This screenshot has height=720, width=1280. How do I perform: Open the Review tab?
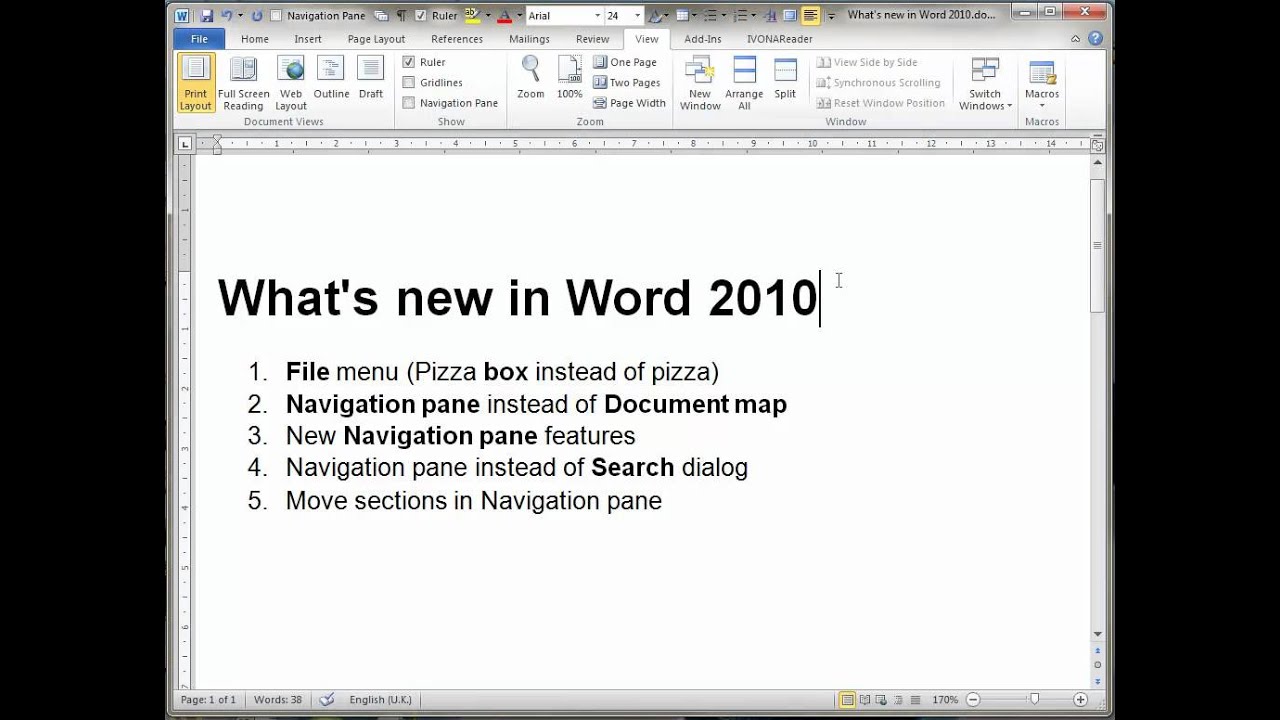point(592,39)
